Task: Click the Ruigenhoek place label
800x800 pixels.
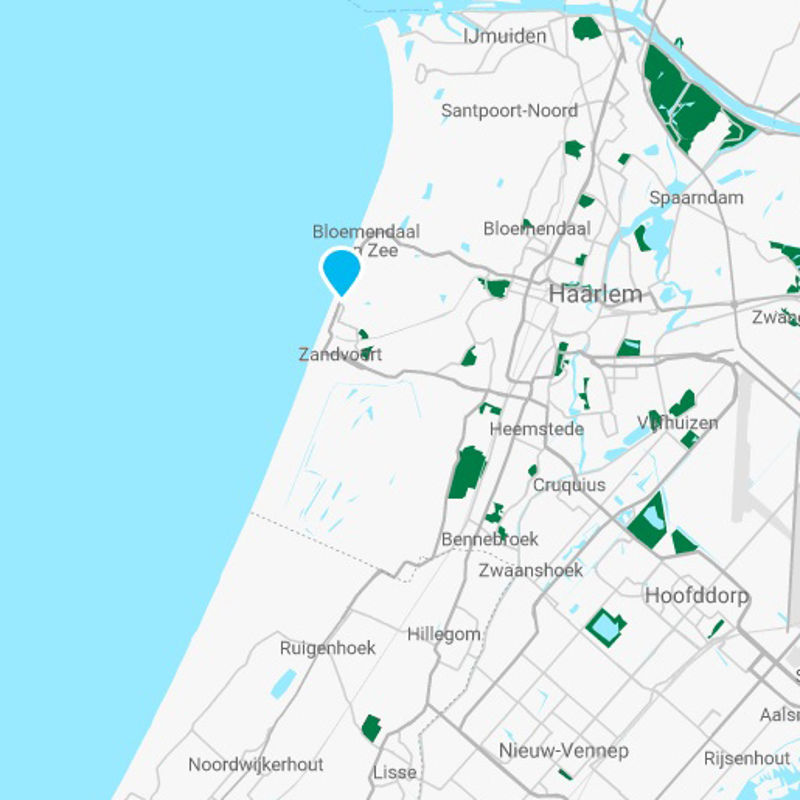Action: pos(328,648)
